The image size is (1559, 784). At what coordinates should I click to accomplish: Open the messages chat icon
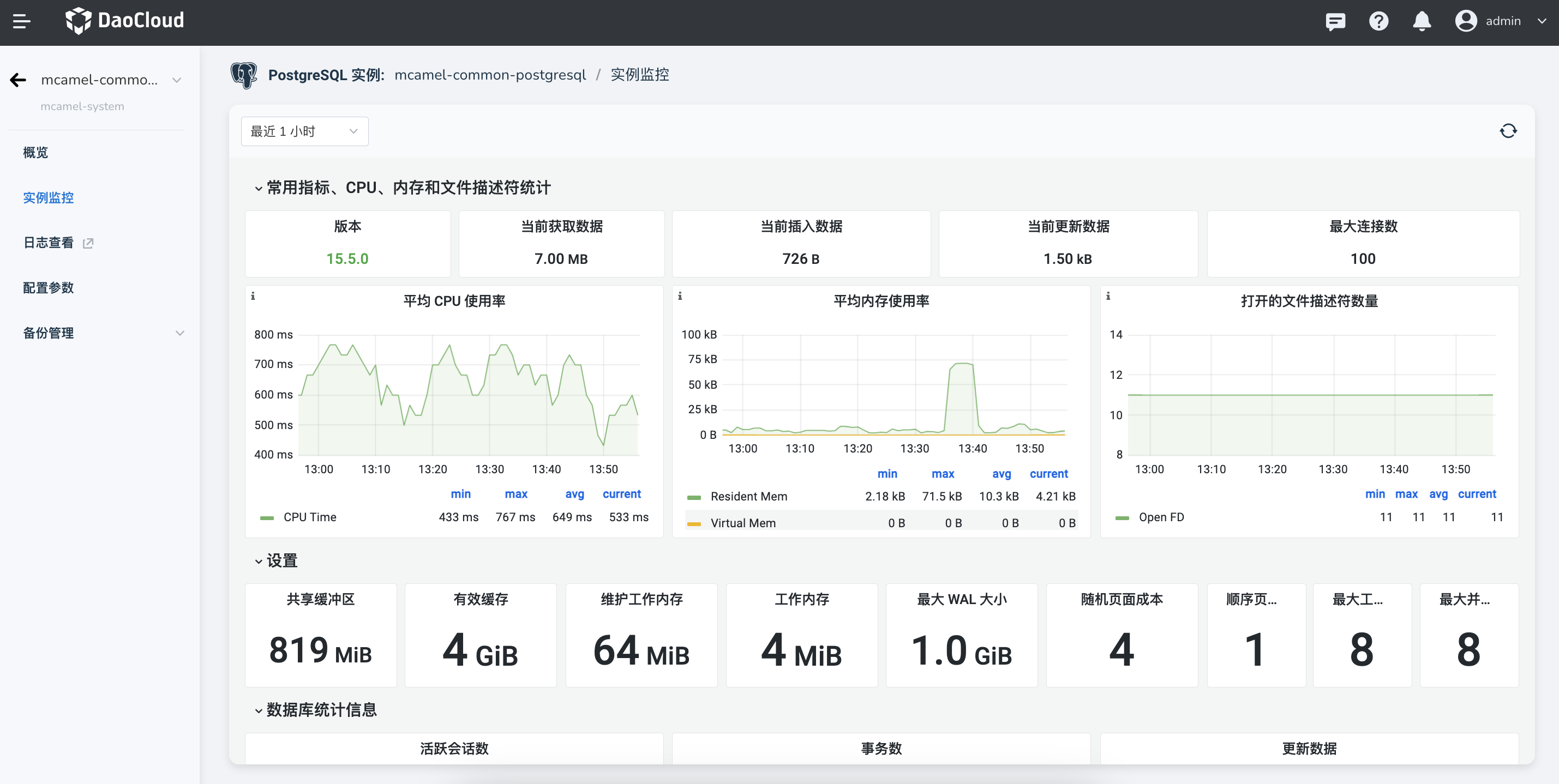tap(1335, 22)
